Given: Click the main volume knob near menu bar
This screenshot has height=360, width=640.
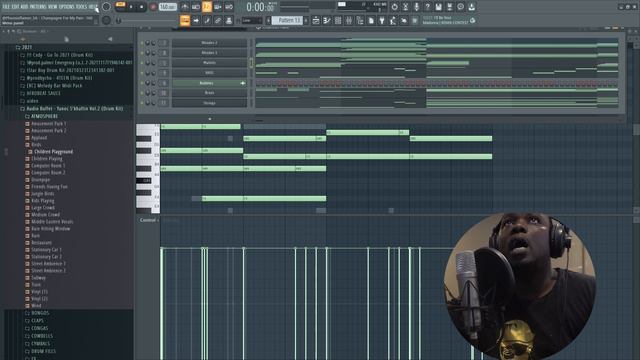Looking at the screenshot, I should 106,7.
